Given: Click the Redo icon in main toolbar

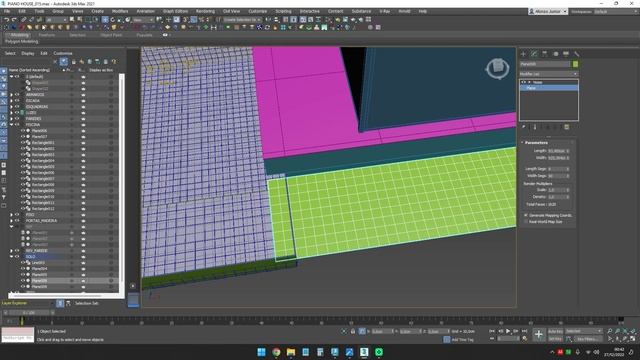Looking at the screenshot, I should tap(14, 20).
